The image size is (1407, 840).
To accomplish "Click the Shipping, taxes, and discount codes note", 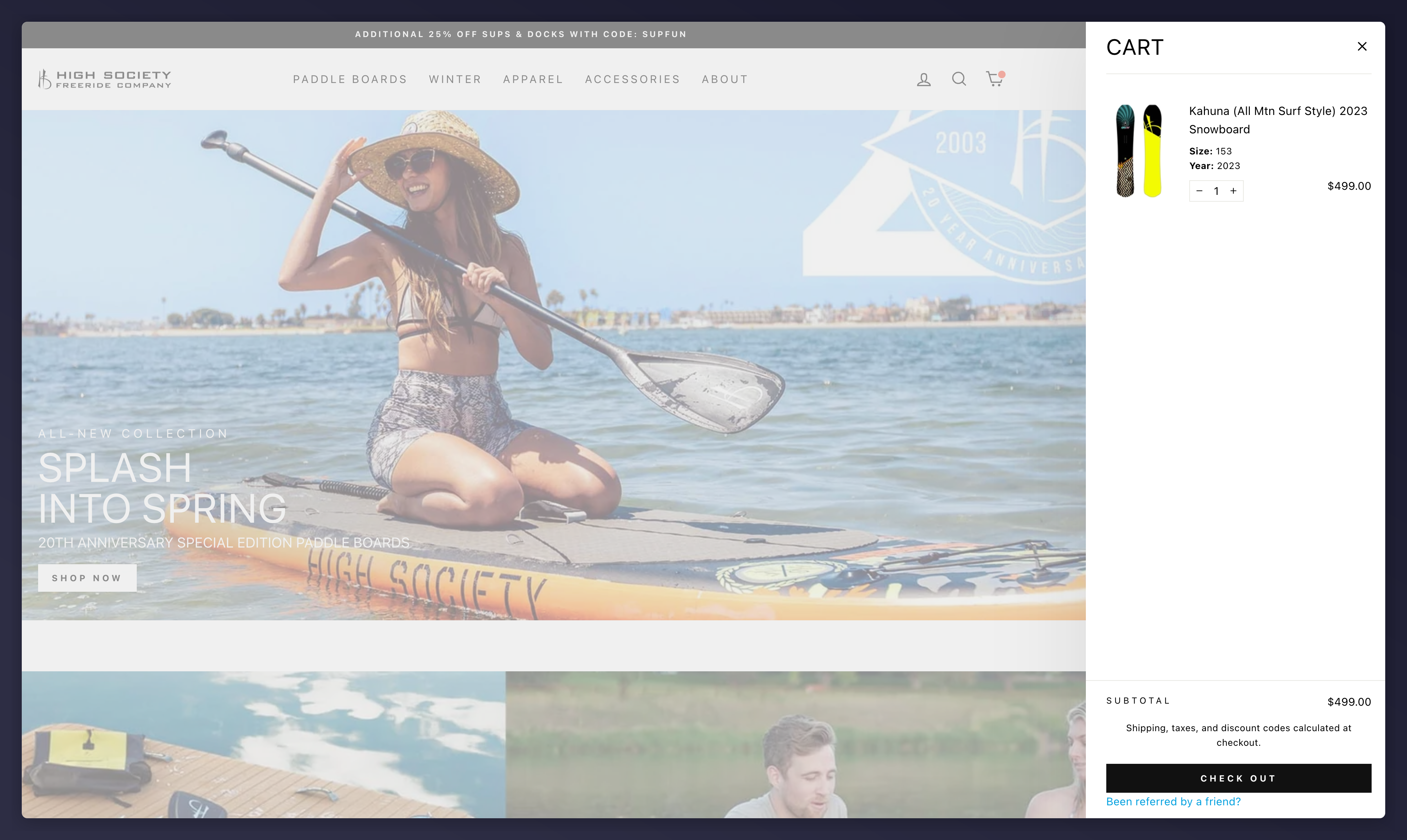I will coord(1238,735).
